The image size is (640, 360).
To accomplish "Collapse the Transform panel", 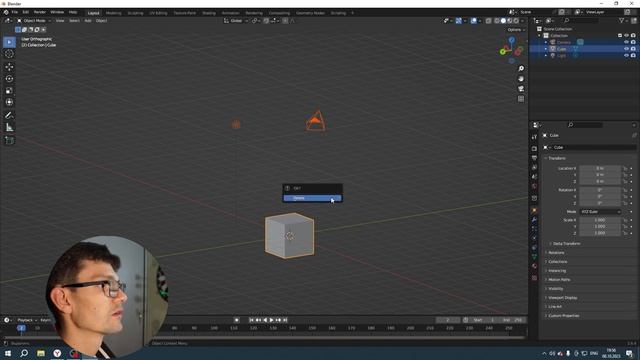I will click(x=556, y=158).
